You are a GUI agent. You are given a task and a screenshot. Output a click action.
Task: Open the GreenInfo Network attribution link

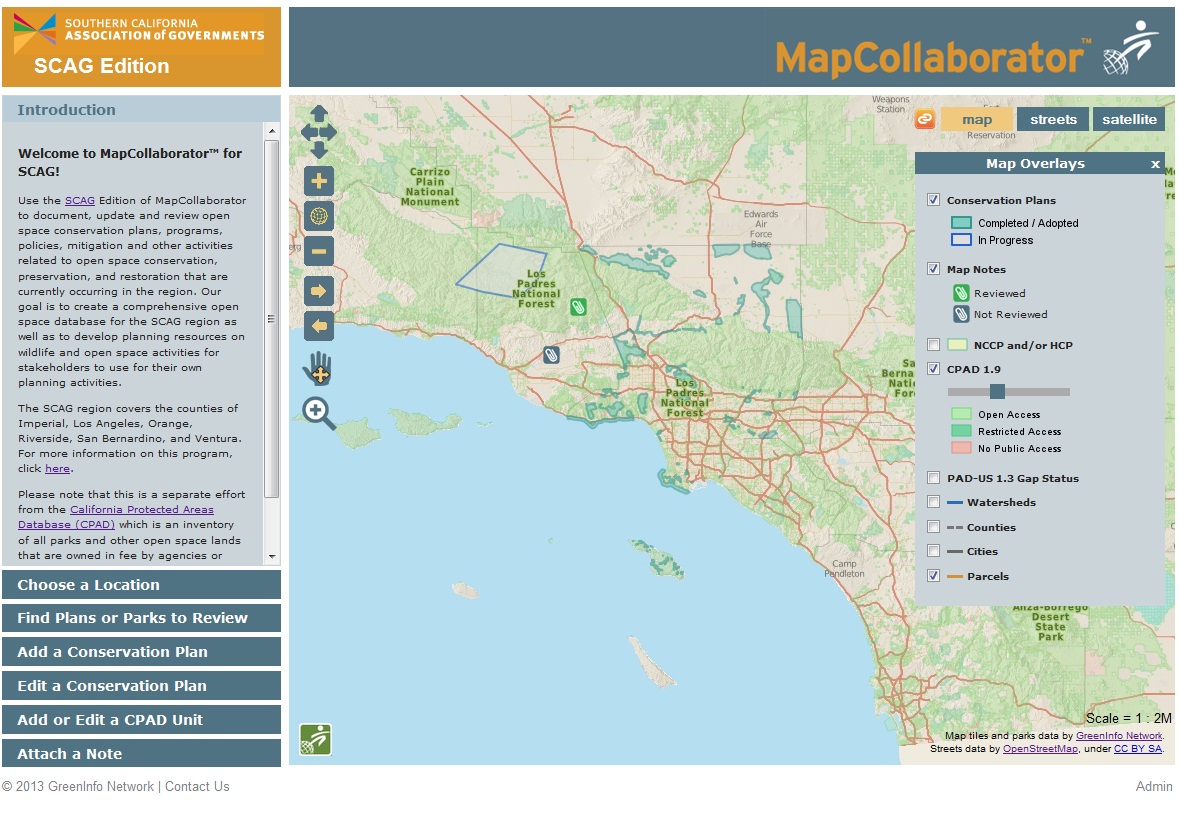(1119, 736)
